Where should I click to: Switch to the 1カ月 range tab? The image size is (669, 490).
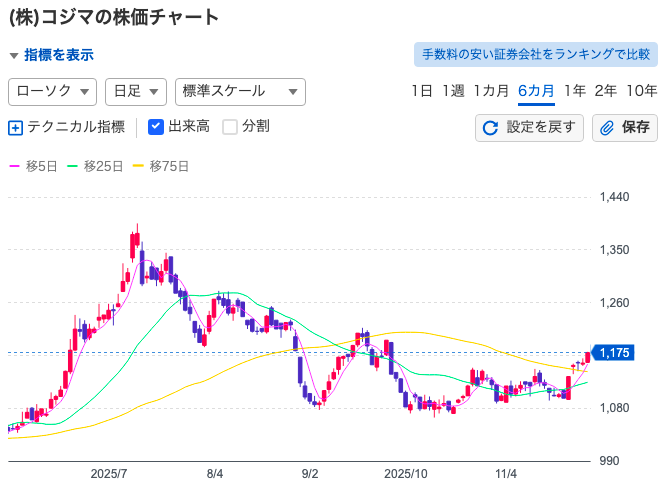point(491,91)
